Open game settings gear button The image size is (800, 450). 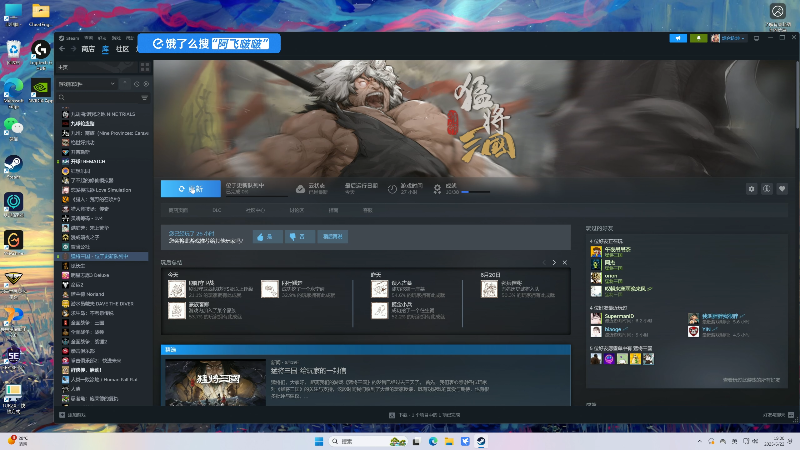pos(752,189)
